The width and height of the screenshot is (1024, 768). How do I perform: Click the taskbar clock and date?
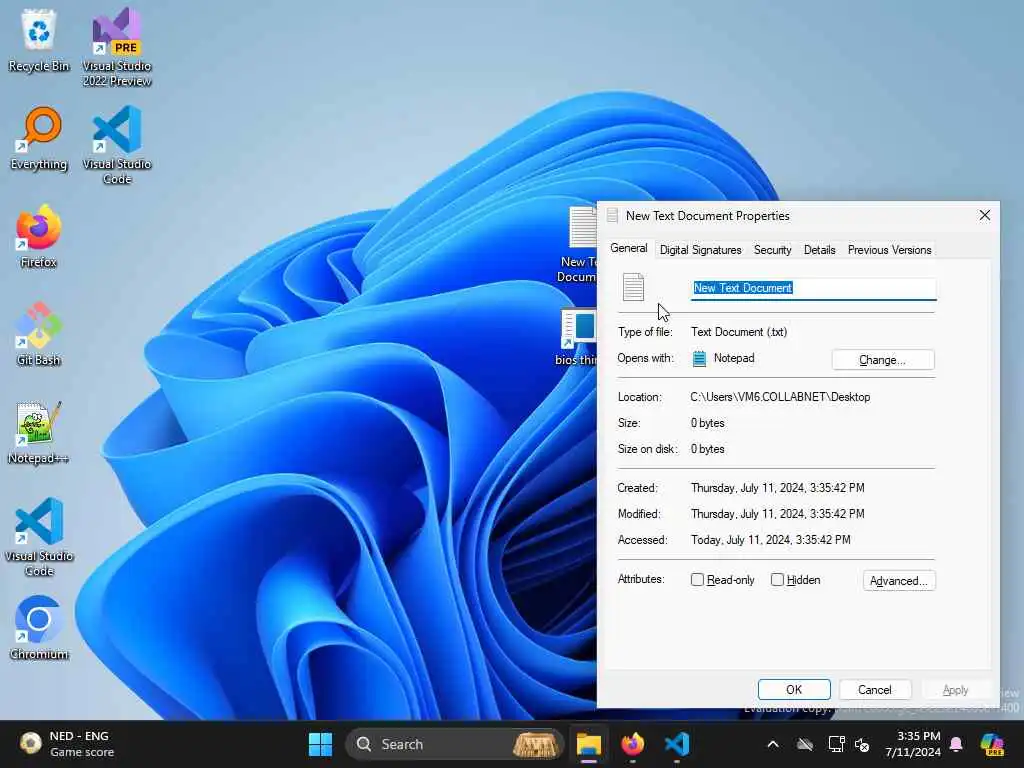[x=912, y=744]
